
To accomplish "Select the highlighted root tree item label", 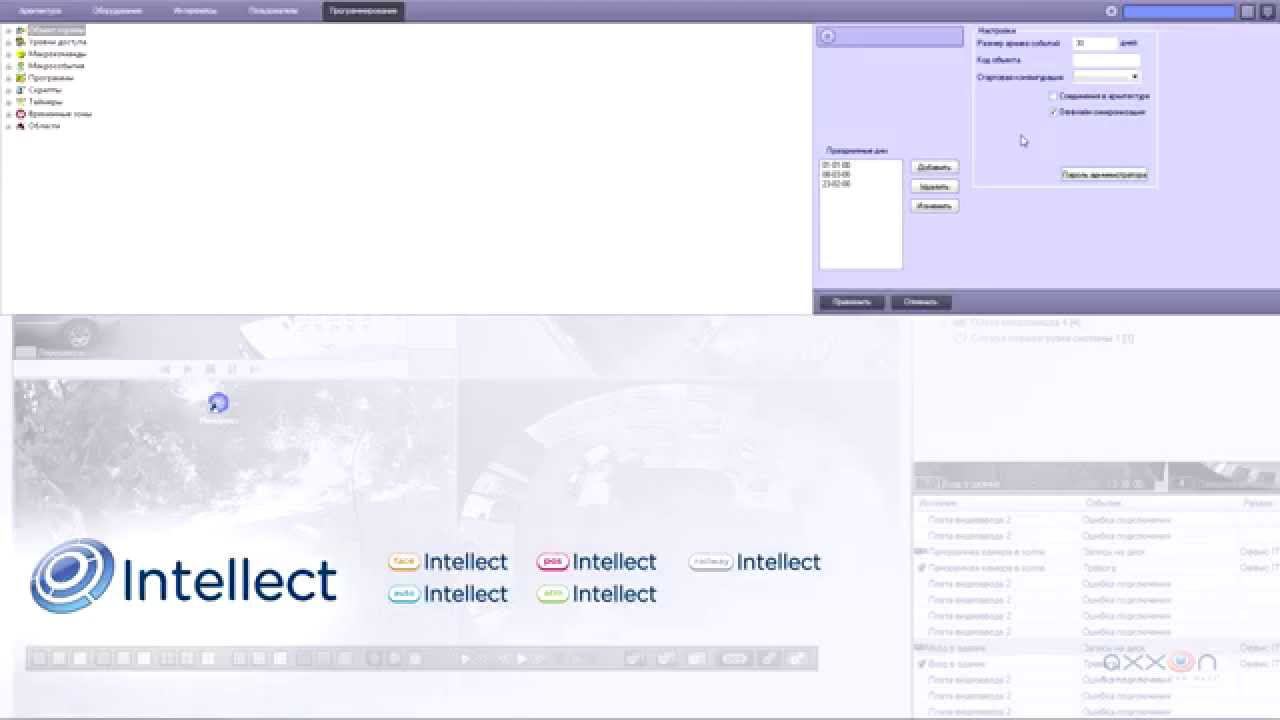I will click(x=56, y=30).
